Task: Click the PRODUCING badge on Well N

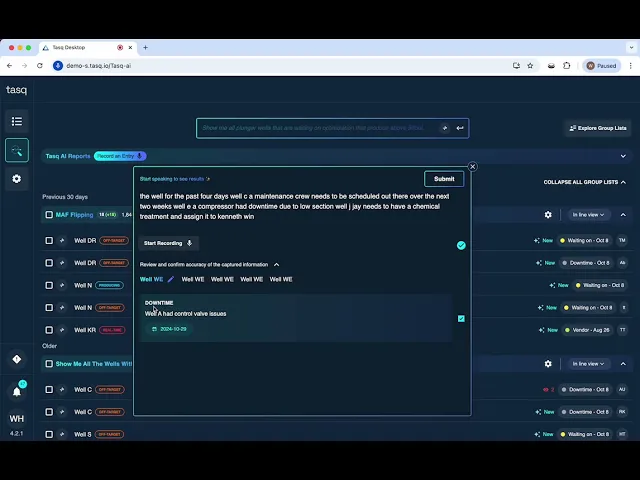Action: (x=109, y=285)
